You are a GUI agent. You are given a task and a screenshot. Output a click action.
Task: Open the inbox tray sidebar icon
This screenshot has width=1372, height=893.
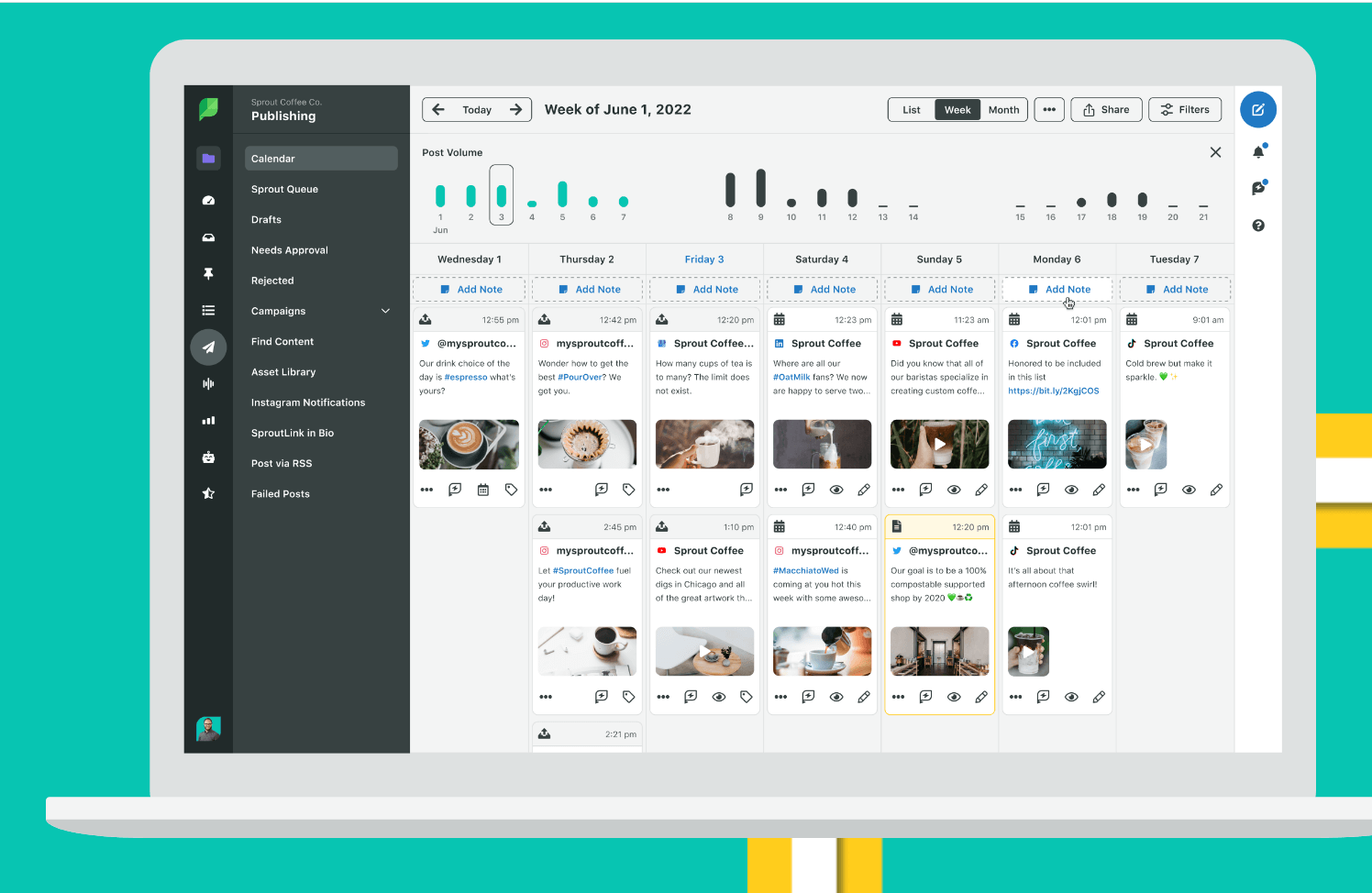(208, 237)
